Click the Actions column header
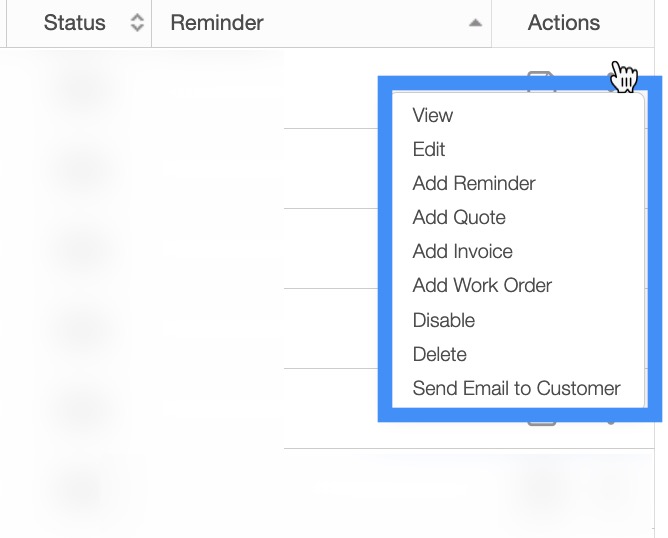 coord(563,23)
